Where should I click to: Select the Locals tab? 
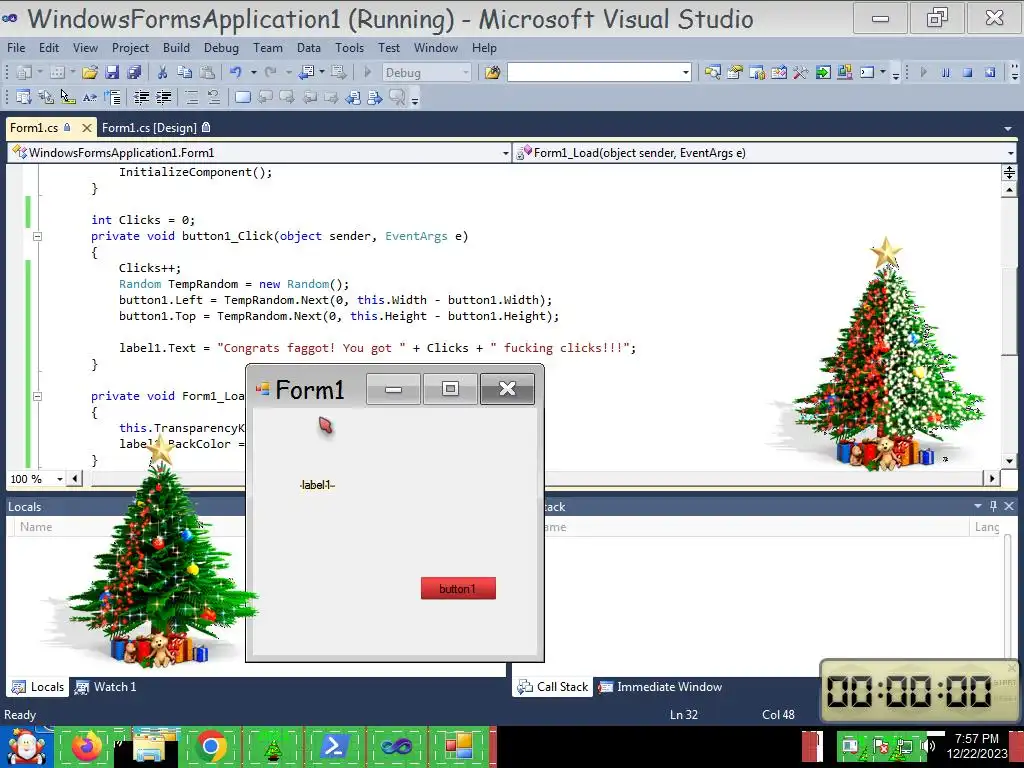tap(39, 687)
